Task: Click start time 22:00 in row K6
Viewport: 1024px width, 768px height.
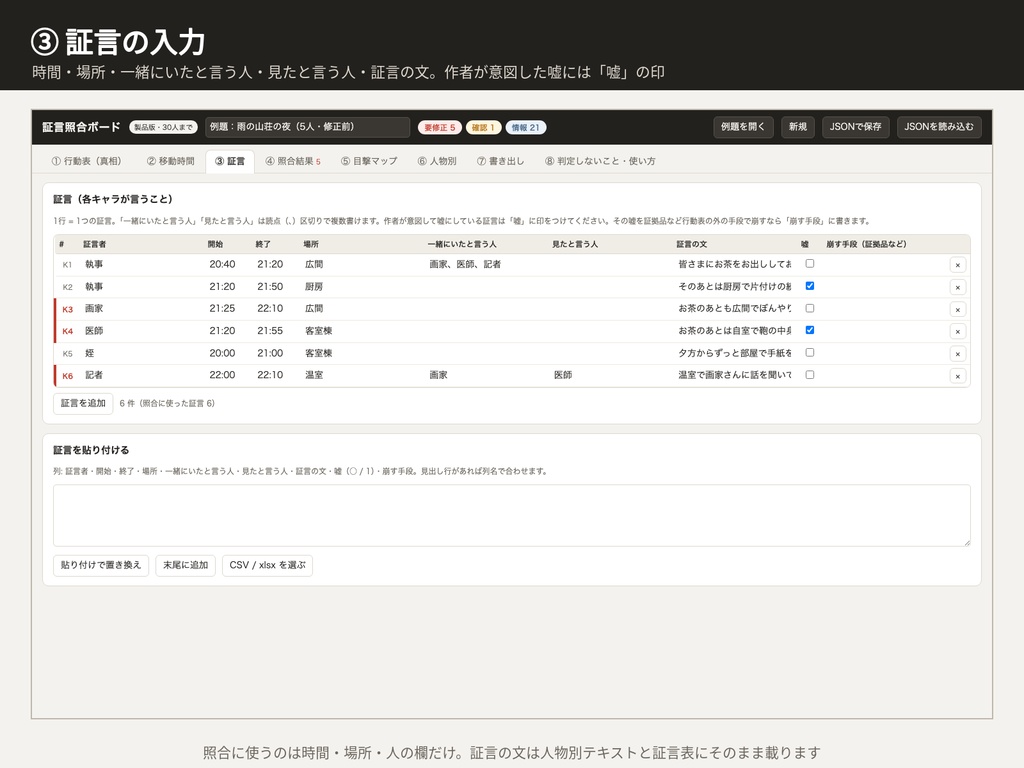Action: (229, 376)
